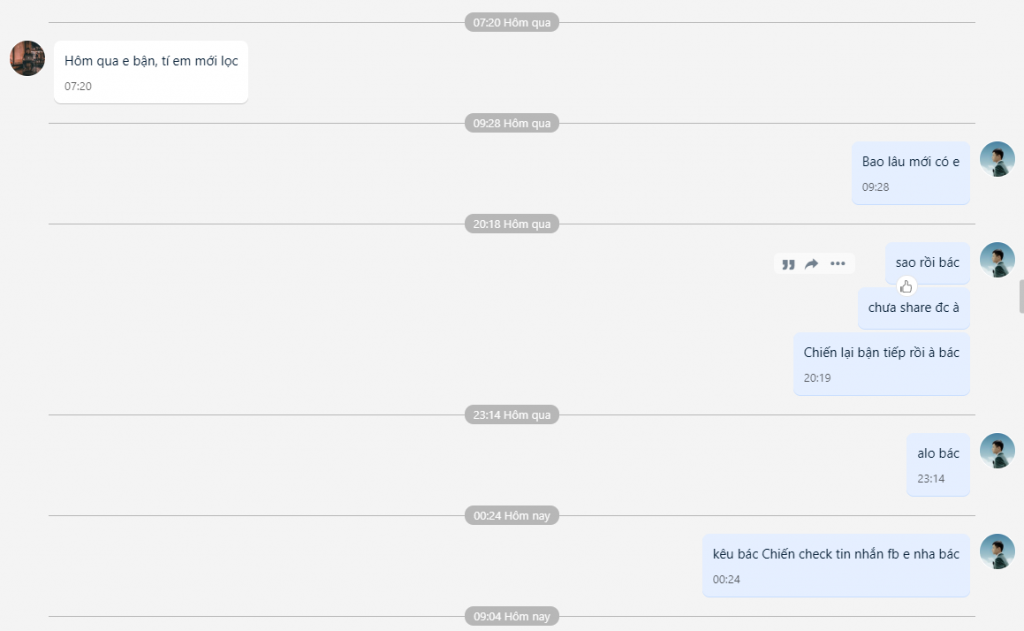Select the "kêu bác Chiến check tin nhắn fb" message

[835, 554]
